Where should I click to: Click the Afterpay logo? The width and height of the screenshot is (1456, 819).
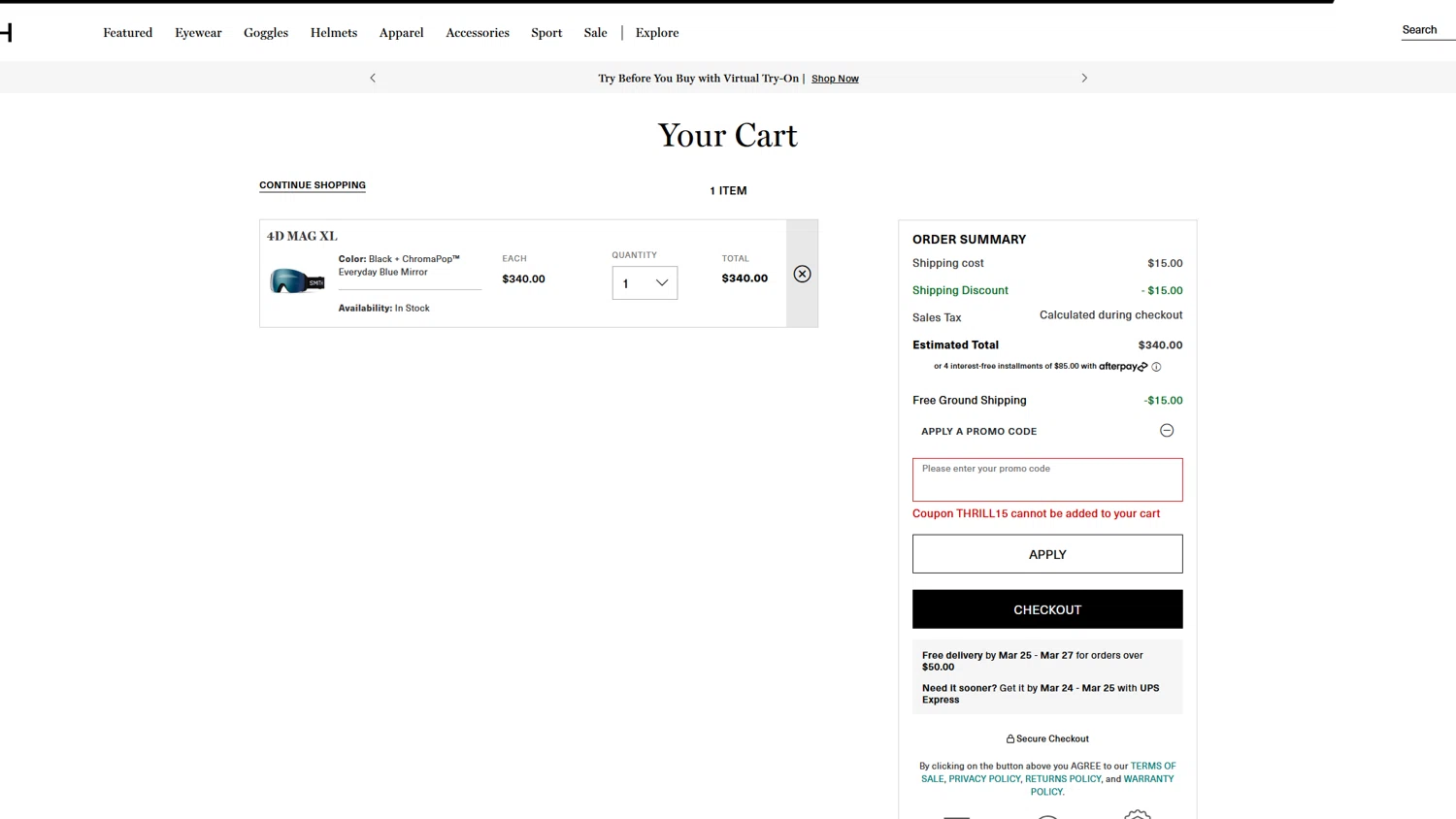click(1123, 367)
